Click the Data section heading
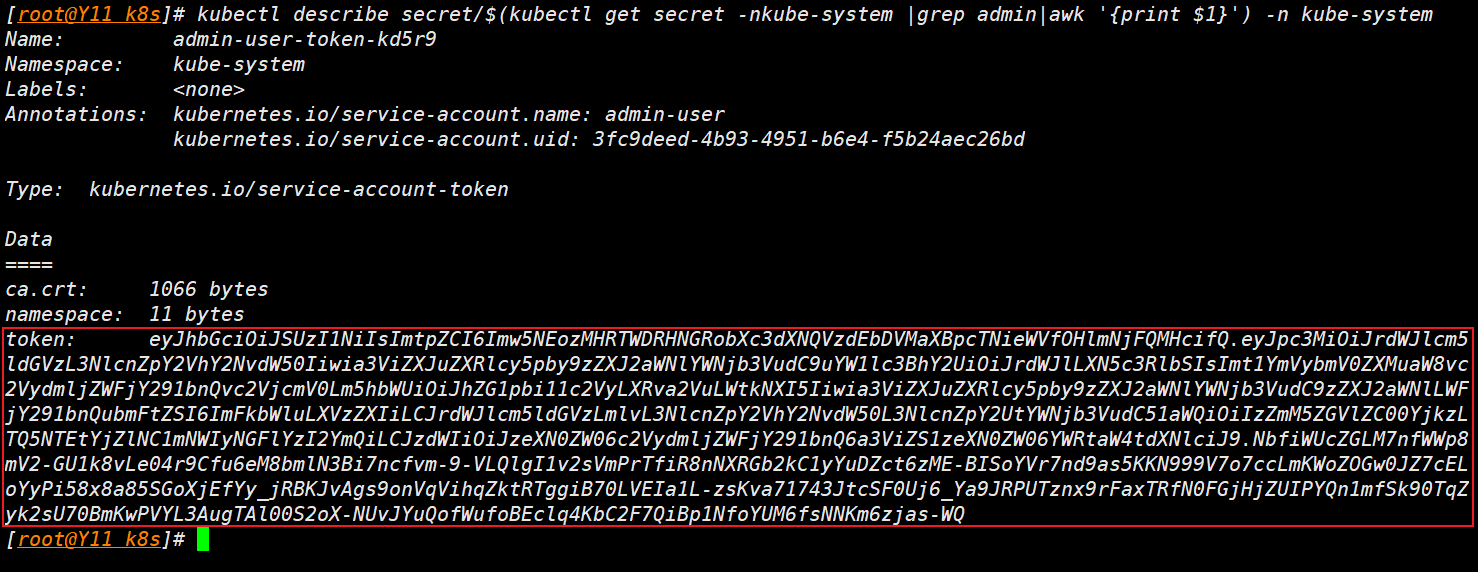Image resolution: width=1478 pixels, height=572 pixels. click(28, 239)
